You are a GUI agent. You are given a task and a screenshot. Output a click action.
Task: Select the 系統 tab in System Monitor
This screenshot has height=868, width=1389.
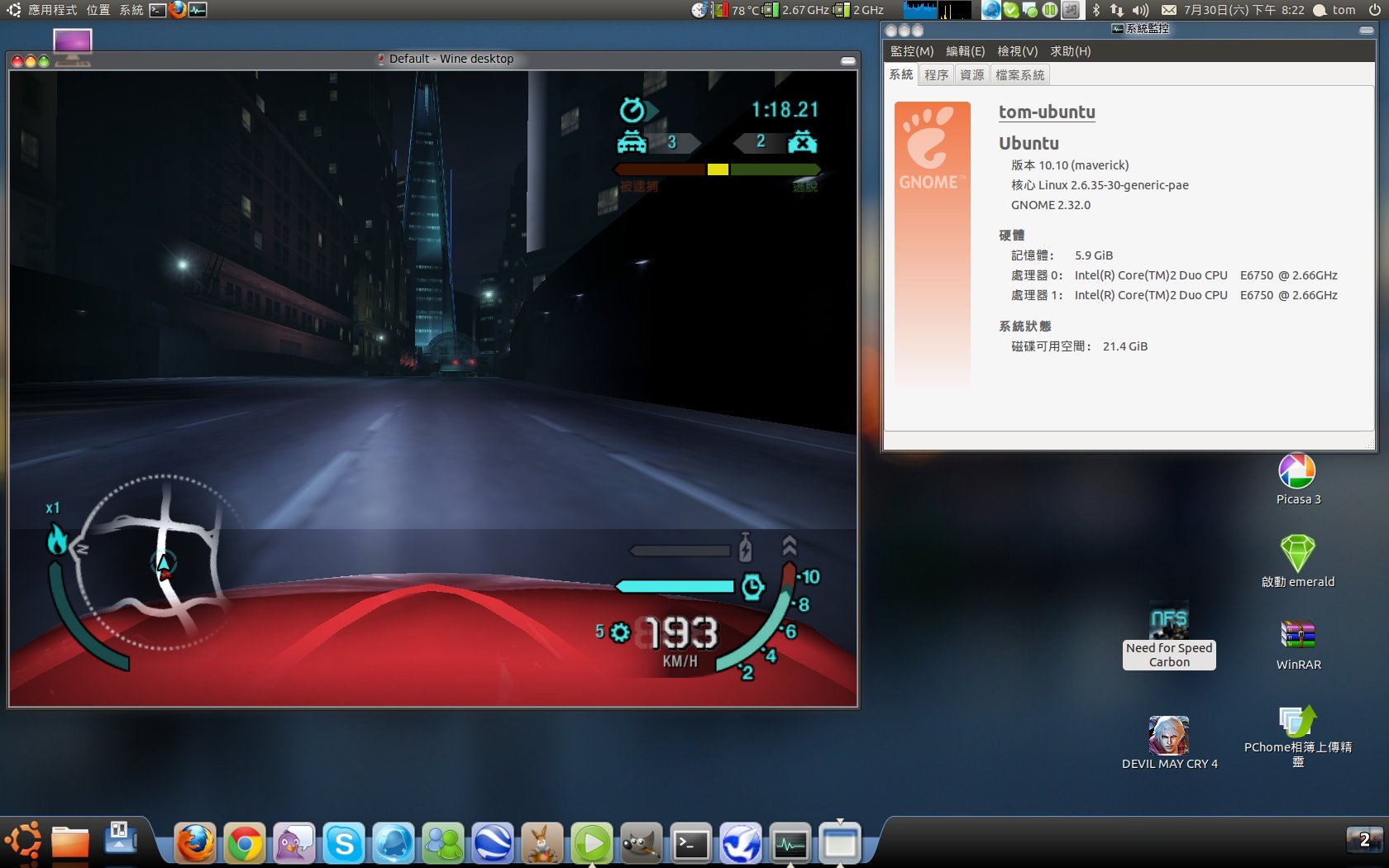click(x=901, y=74)
